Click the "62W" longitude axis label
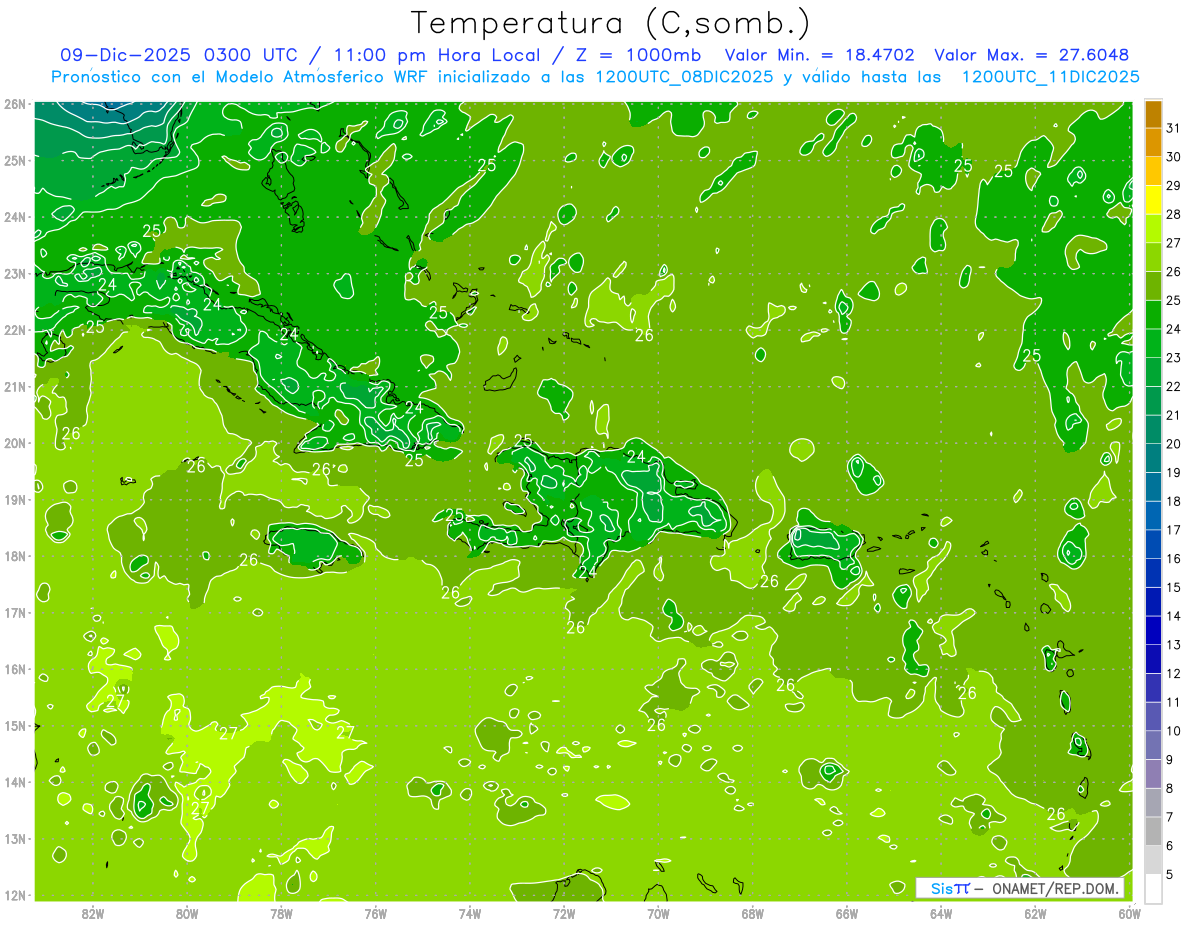 point(1035,914)
